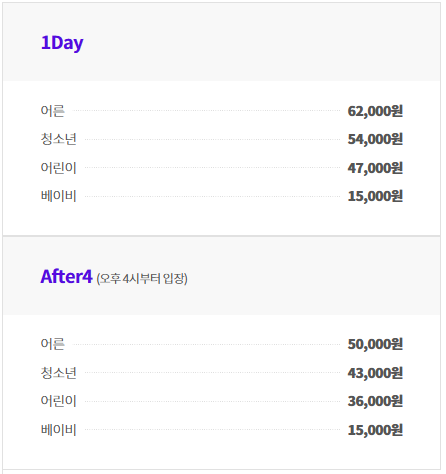Click the 50,000원 After4 adult price

(375, 344)
